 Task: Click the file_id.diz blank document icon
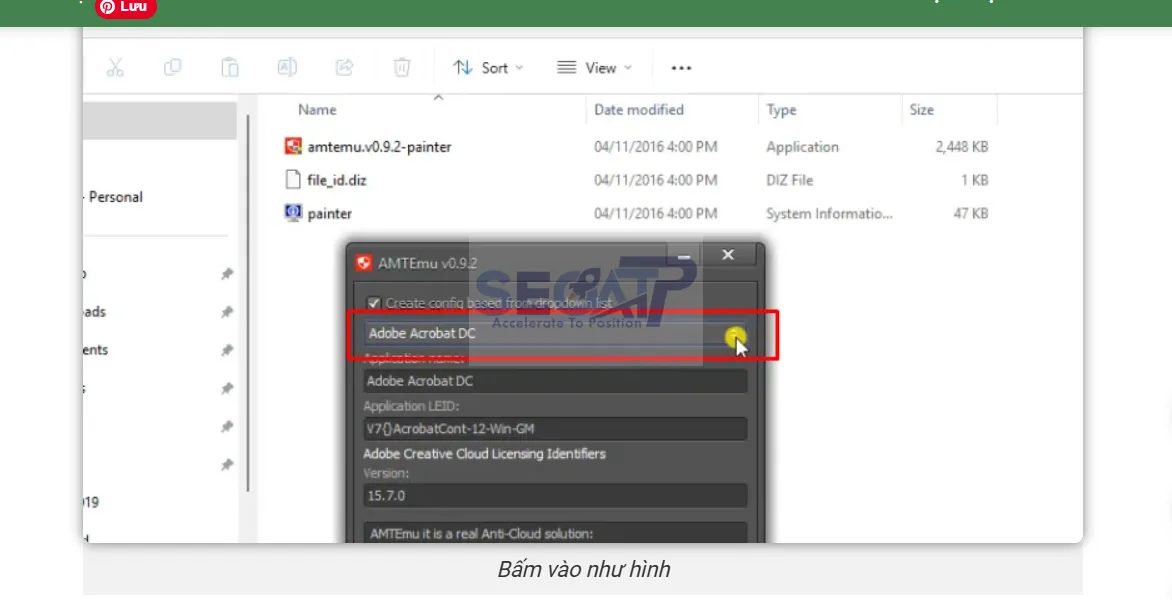(x=293, y=179)
